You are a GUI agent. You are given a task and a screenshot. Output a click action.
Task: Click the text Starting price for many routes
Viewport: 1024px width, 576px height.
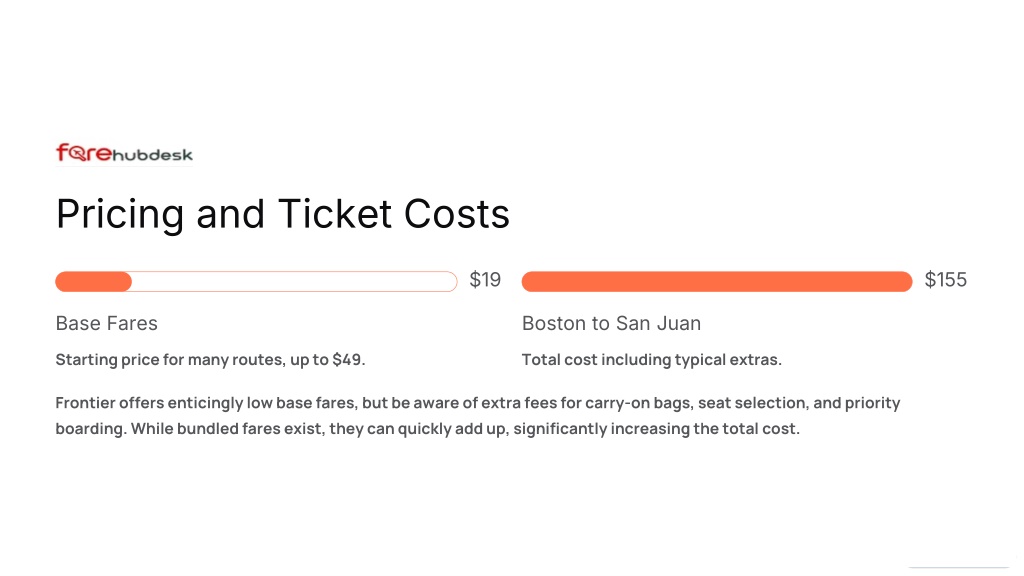click(x=169, y=360)
